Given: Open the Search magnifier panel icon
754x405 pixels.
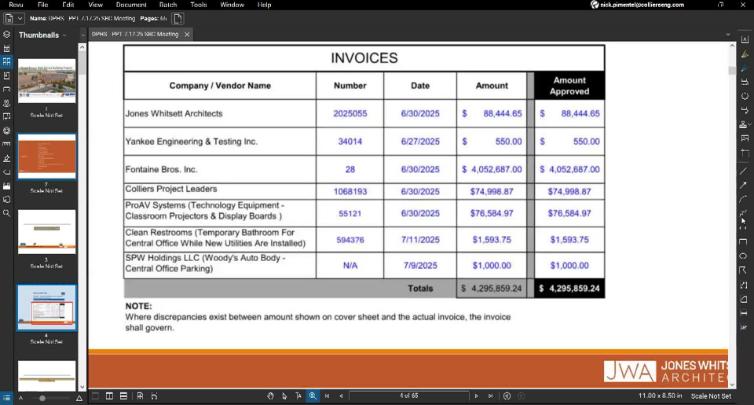Looking at the screenshot, I should point(6,213).
